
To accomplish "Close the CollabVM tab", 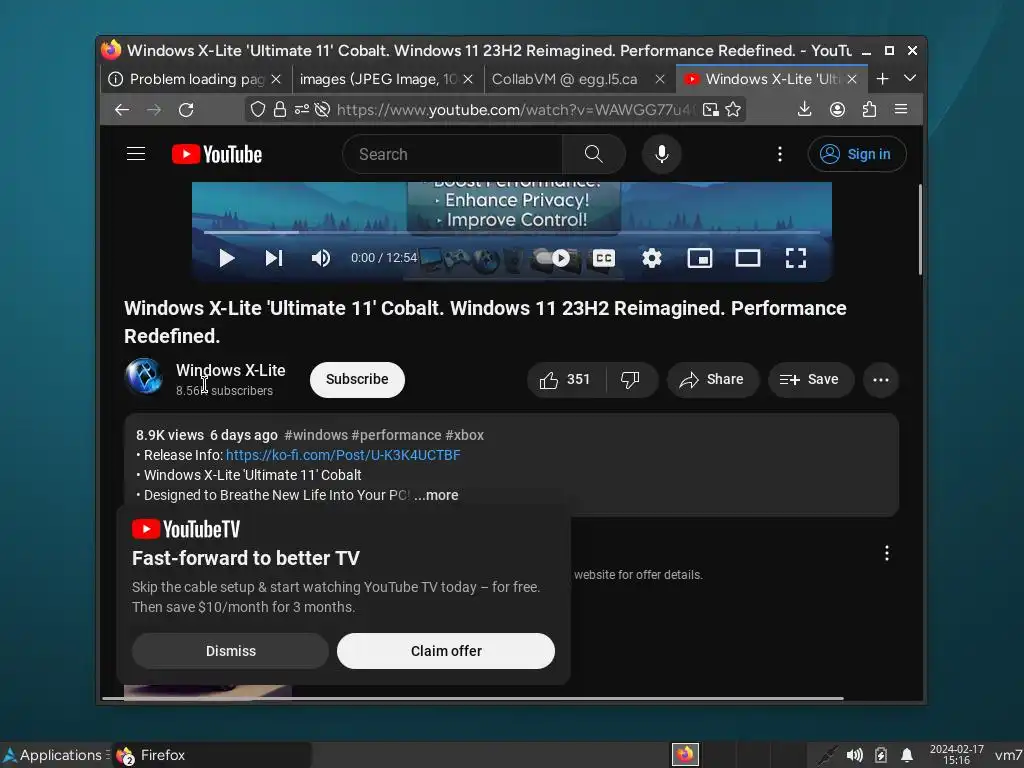I will 660,79.
